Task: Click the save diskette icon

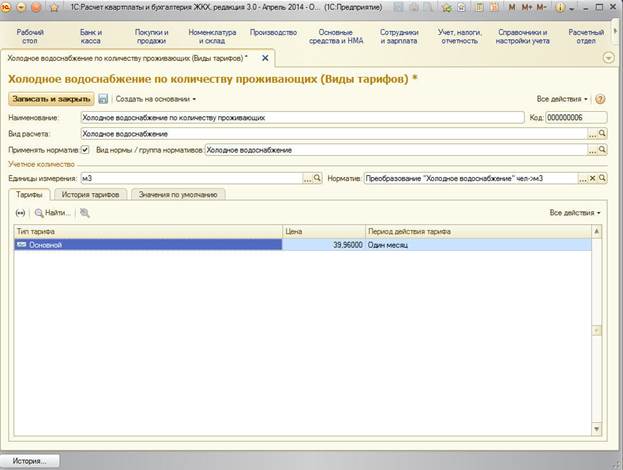Action: click(103, 99)
